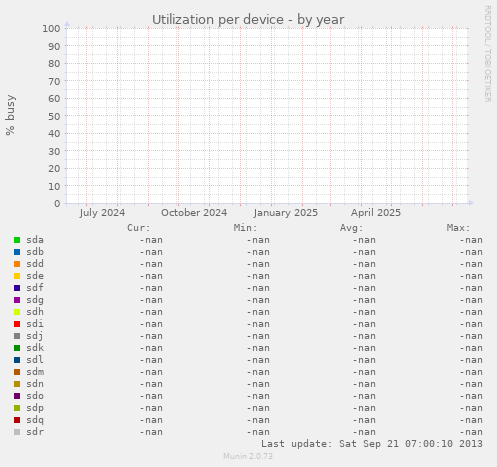Click the Avg: column header
The image size is (497, 467).
tap(351, 228)
